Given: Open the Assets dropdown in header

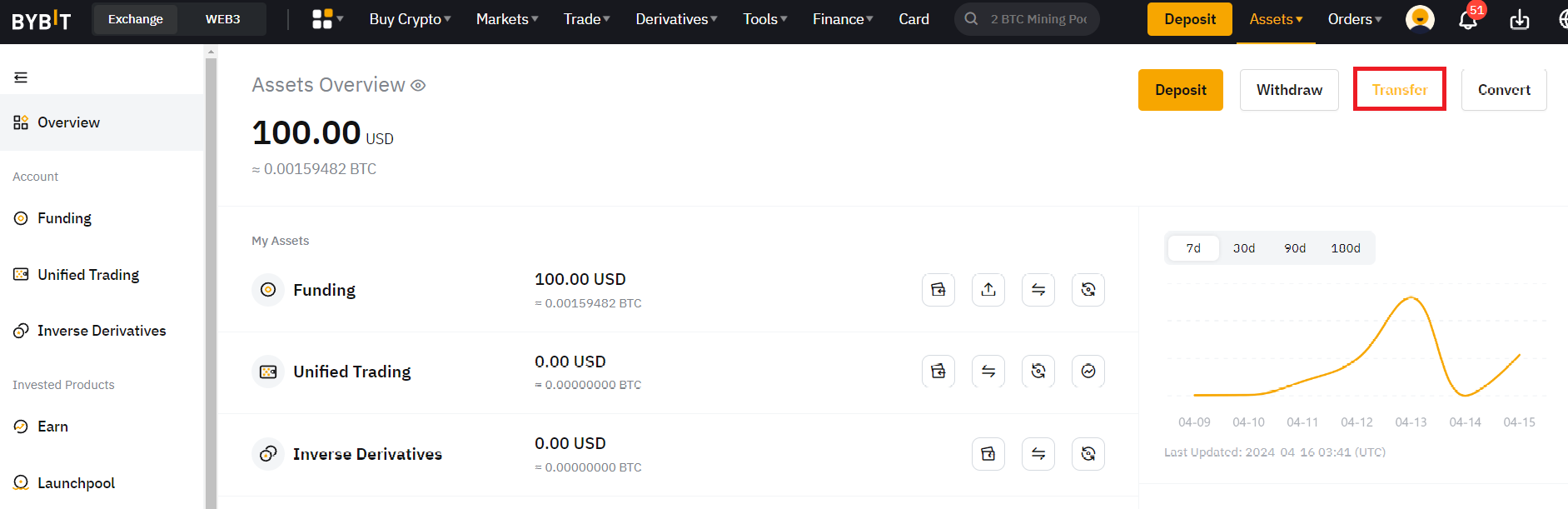Looking at the screenshot, I should [1276, 19].
